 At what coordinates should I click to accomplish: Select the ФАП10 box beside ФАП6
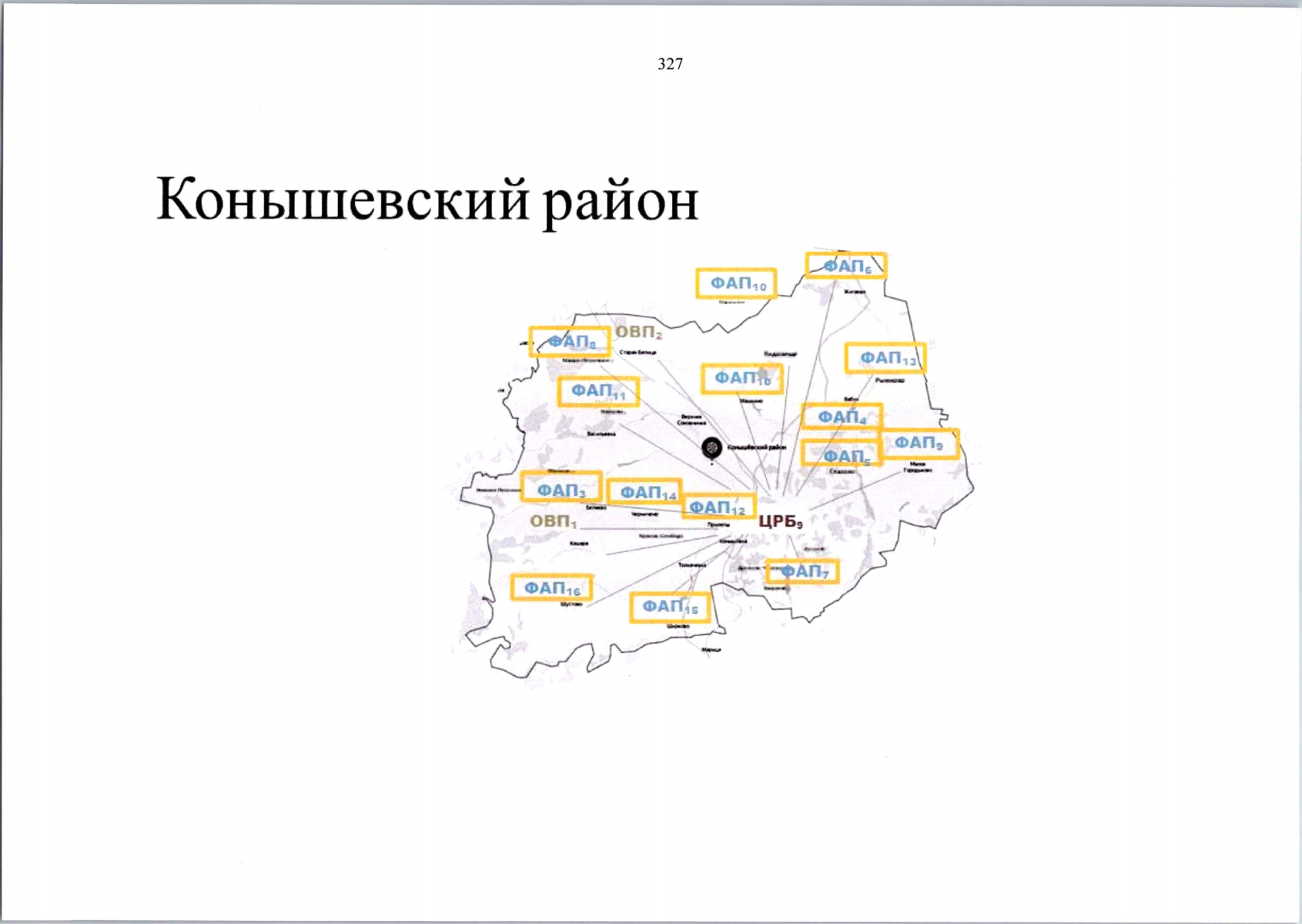pos(736,283)
